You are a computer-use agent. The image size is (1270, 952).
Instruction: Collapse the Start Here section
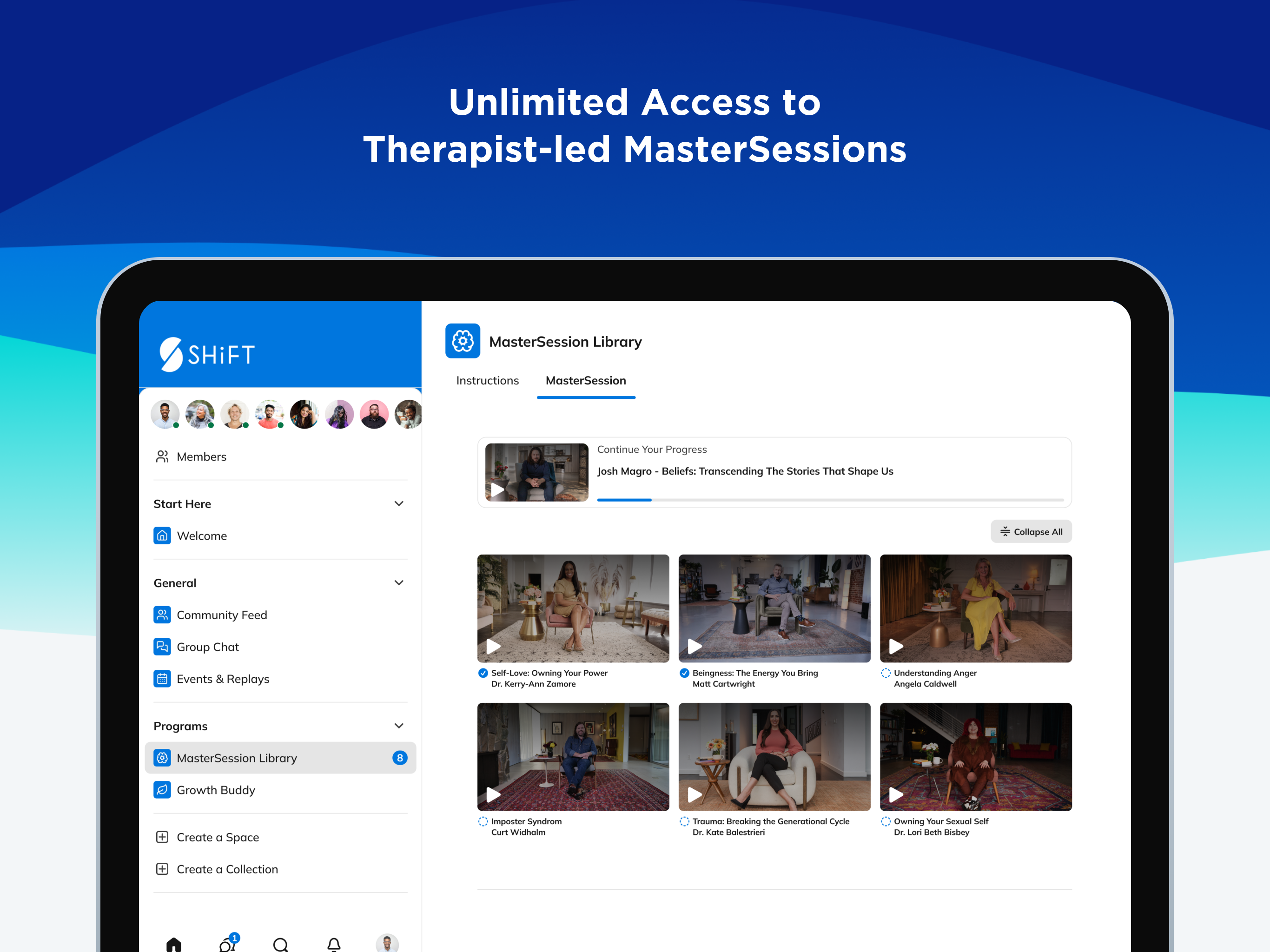[x=399, y=503]
